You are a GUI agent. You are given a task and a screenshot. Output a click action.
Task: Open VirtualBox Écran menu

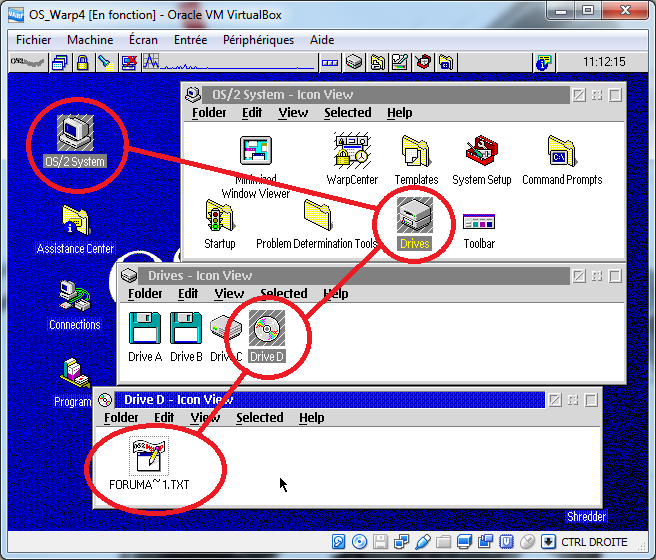click(144, 40)
